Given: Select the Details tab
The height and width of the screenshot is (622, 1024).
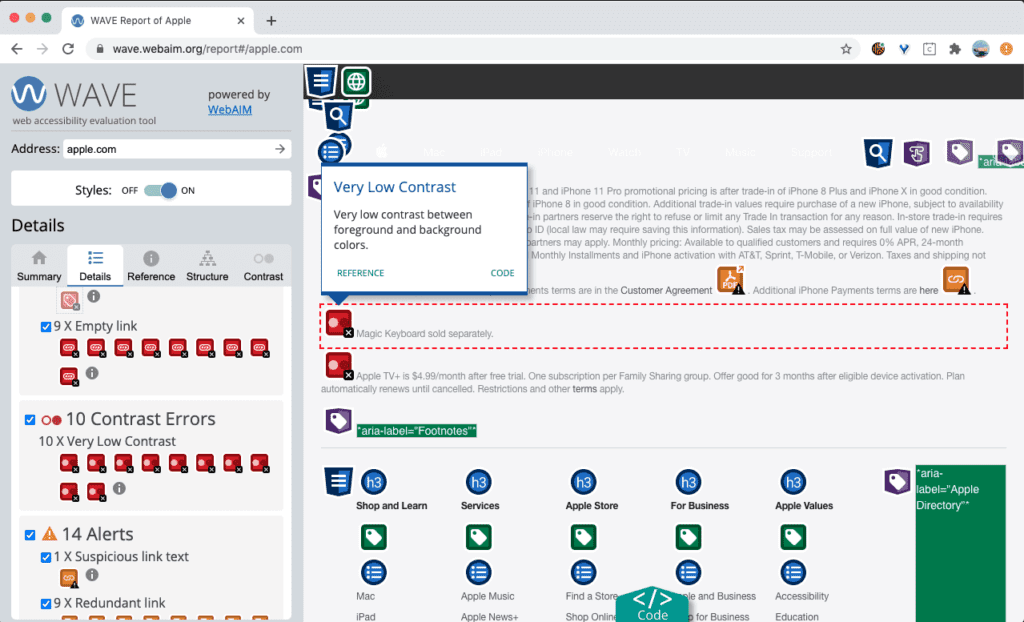Looking at the screenshot, I should [x=95, y=266].
